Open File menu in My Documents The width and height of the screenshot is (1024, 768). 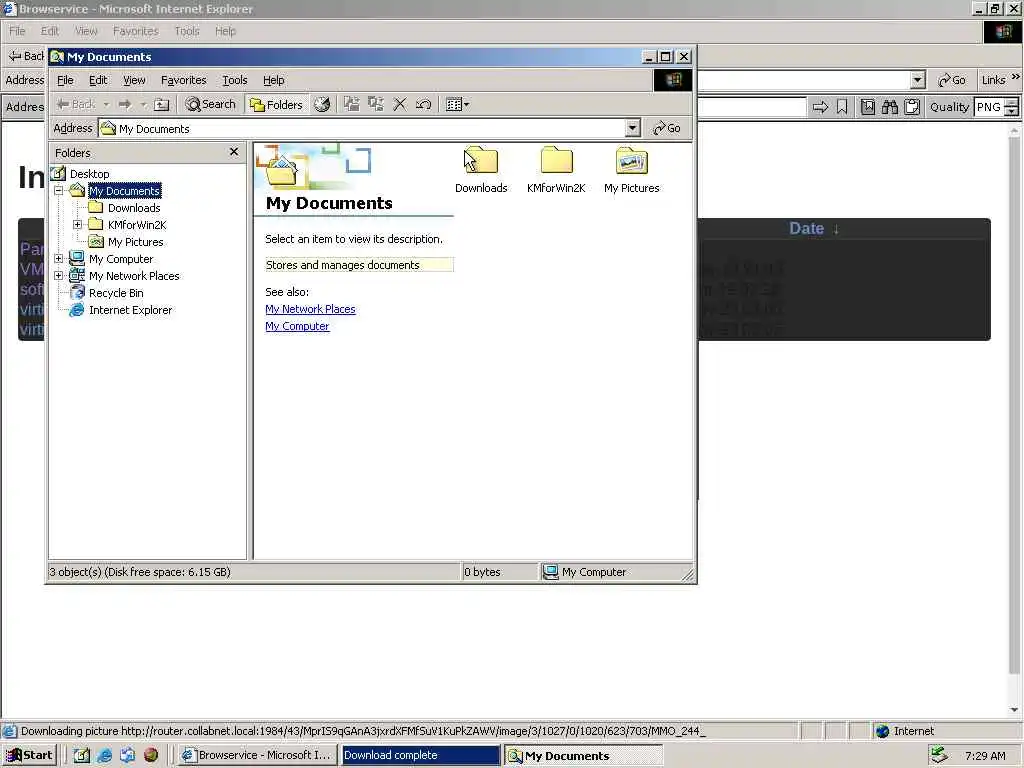click(x=65, y=80)
